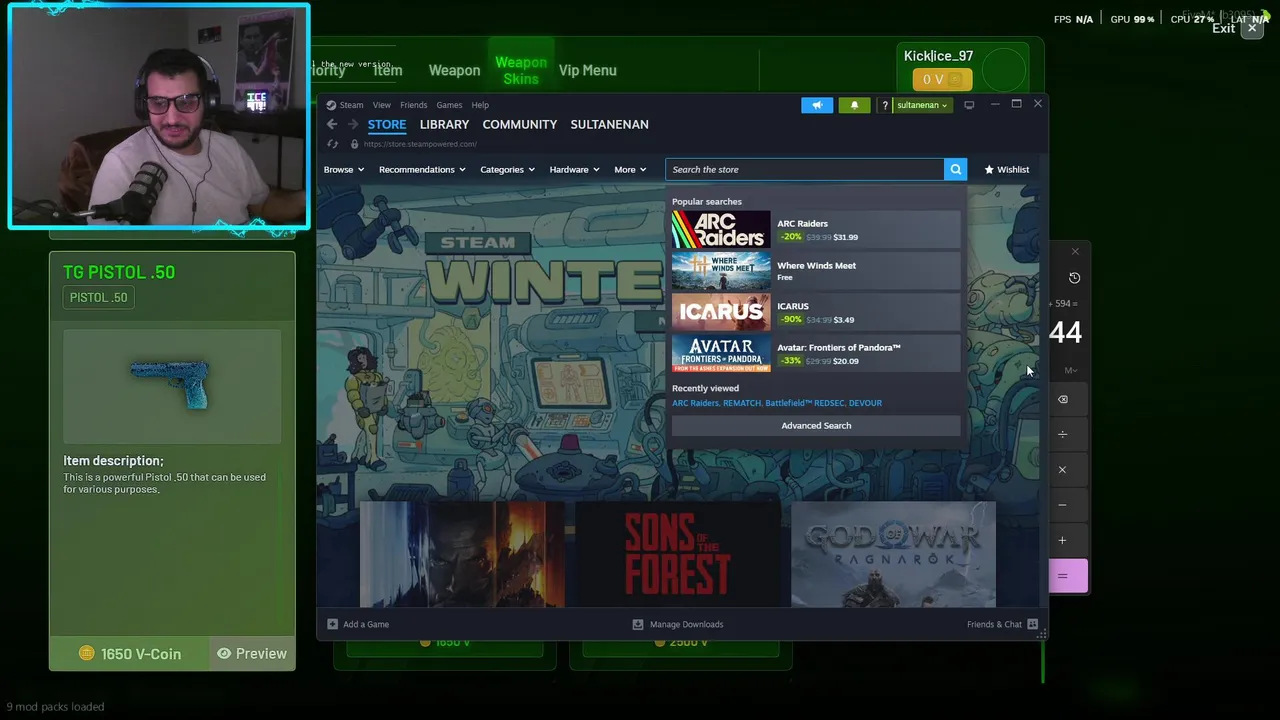
Task: Switch to Steam Big Picture mode icon
Action: coord(969,105)
